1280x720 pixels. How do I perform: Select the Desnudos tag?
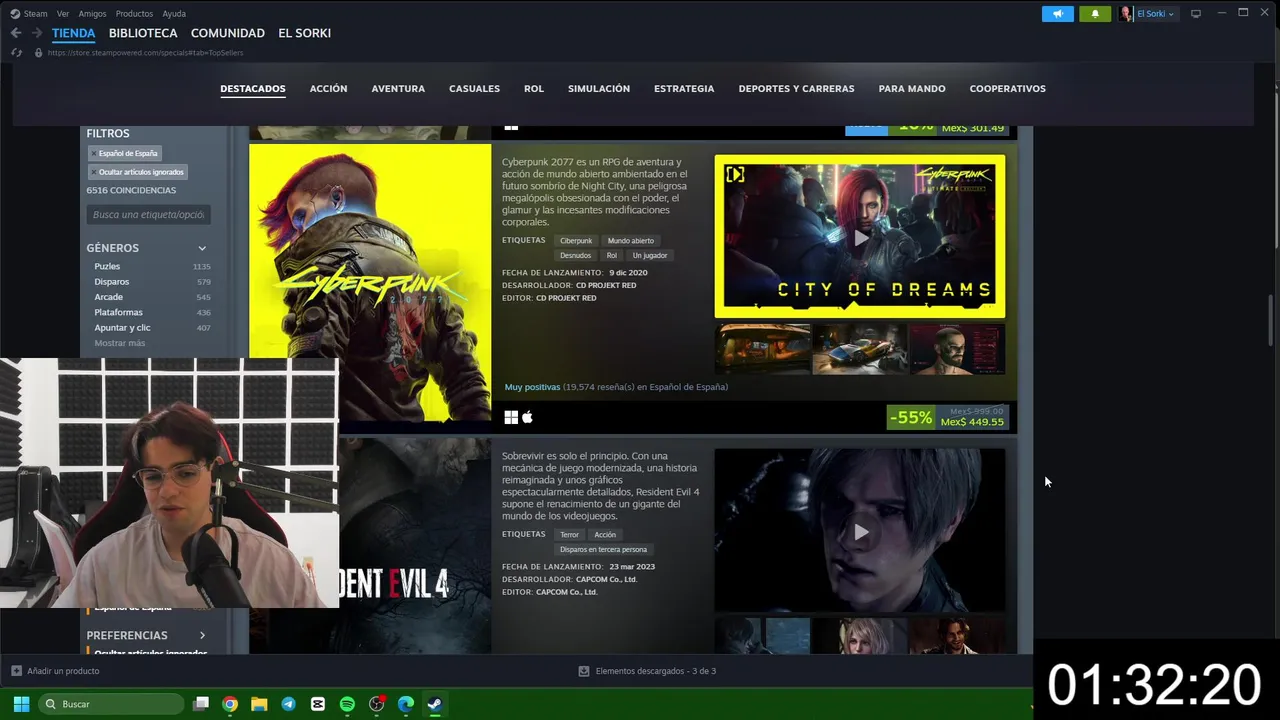tap(575, 255)
